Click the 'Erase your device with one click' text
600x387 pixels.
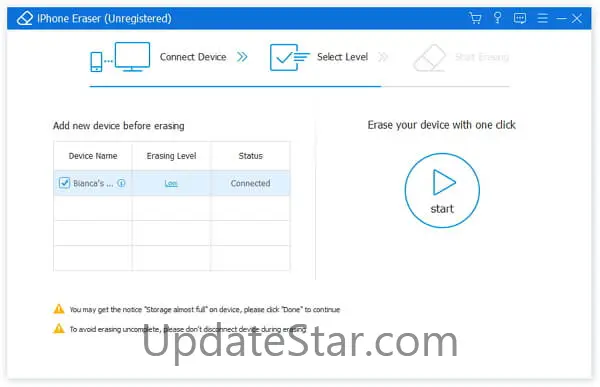click(442, 125)
